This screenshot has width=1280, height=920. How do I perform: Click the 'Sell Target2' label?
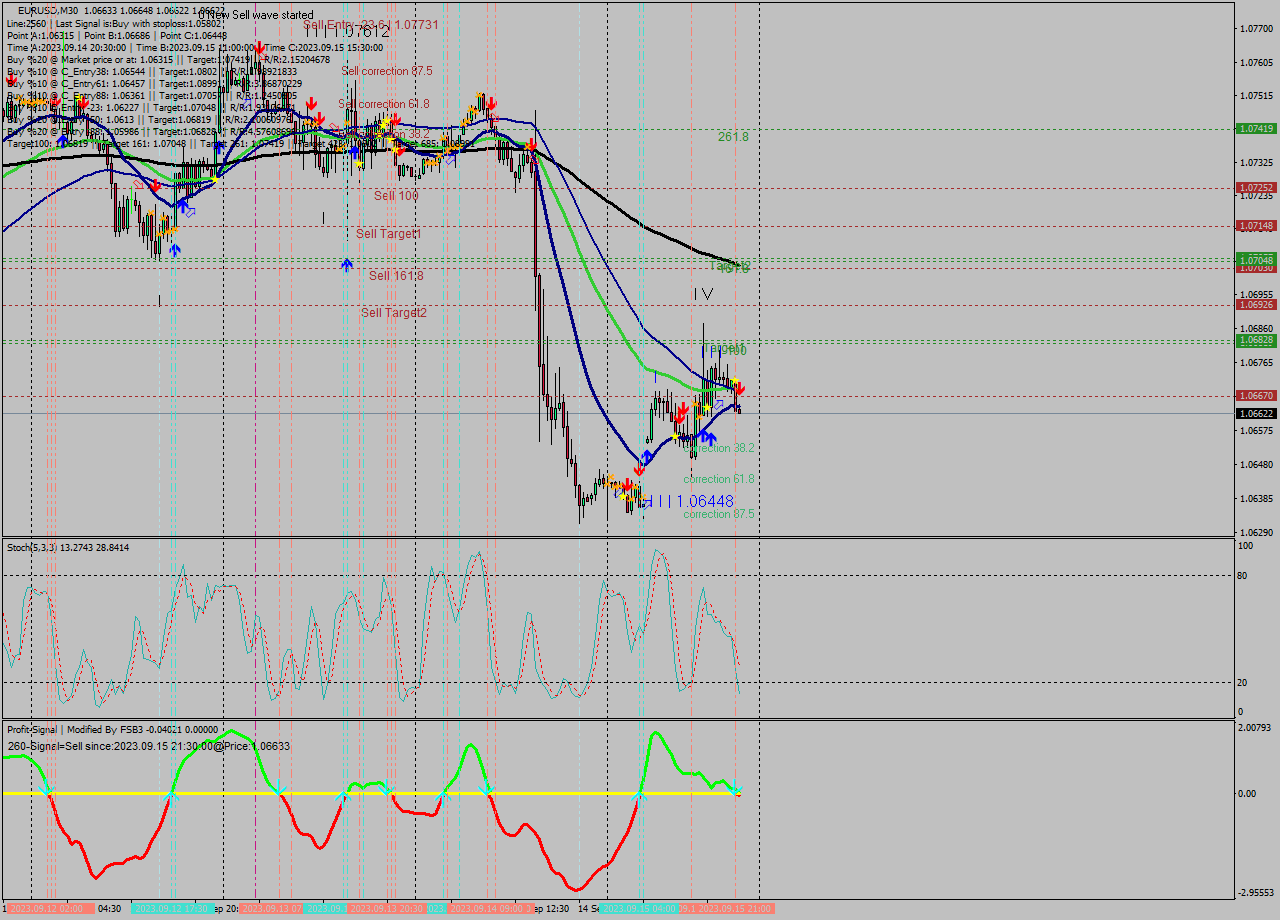(x=394, y=313)
